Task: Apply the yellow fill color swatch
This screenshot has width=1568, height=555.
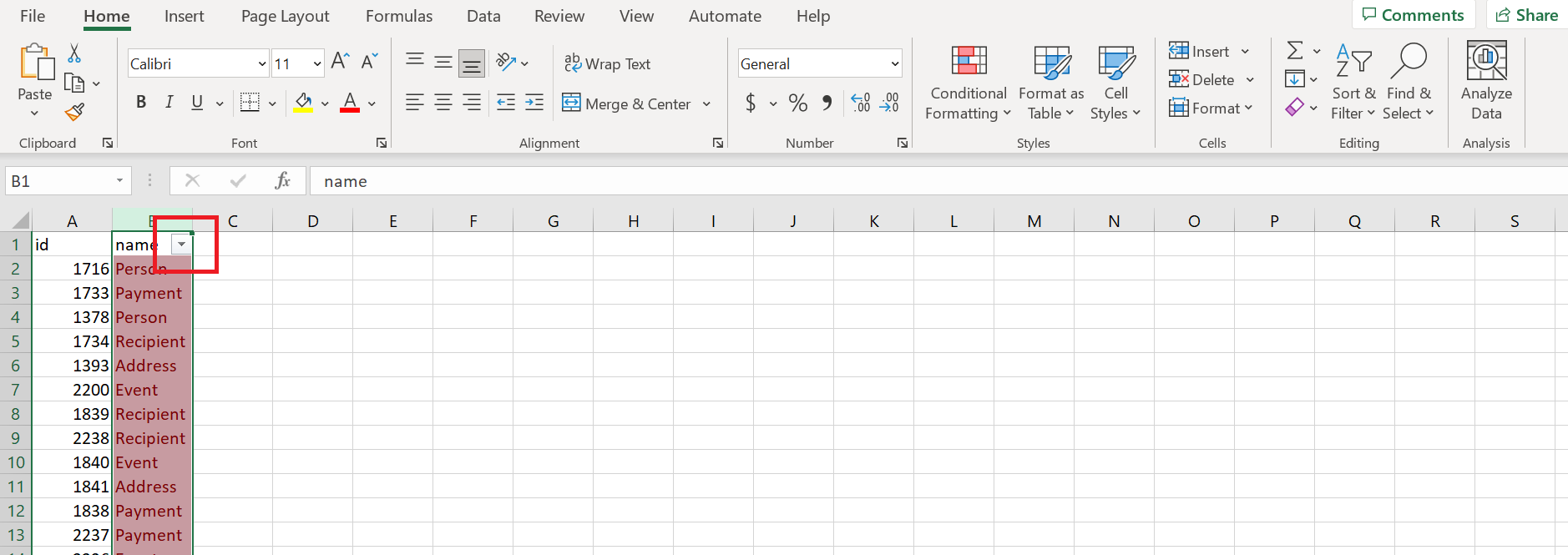Action: pos(303,103)
